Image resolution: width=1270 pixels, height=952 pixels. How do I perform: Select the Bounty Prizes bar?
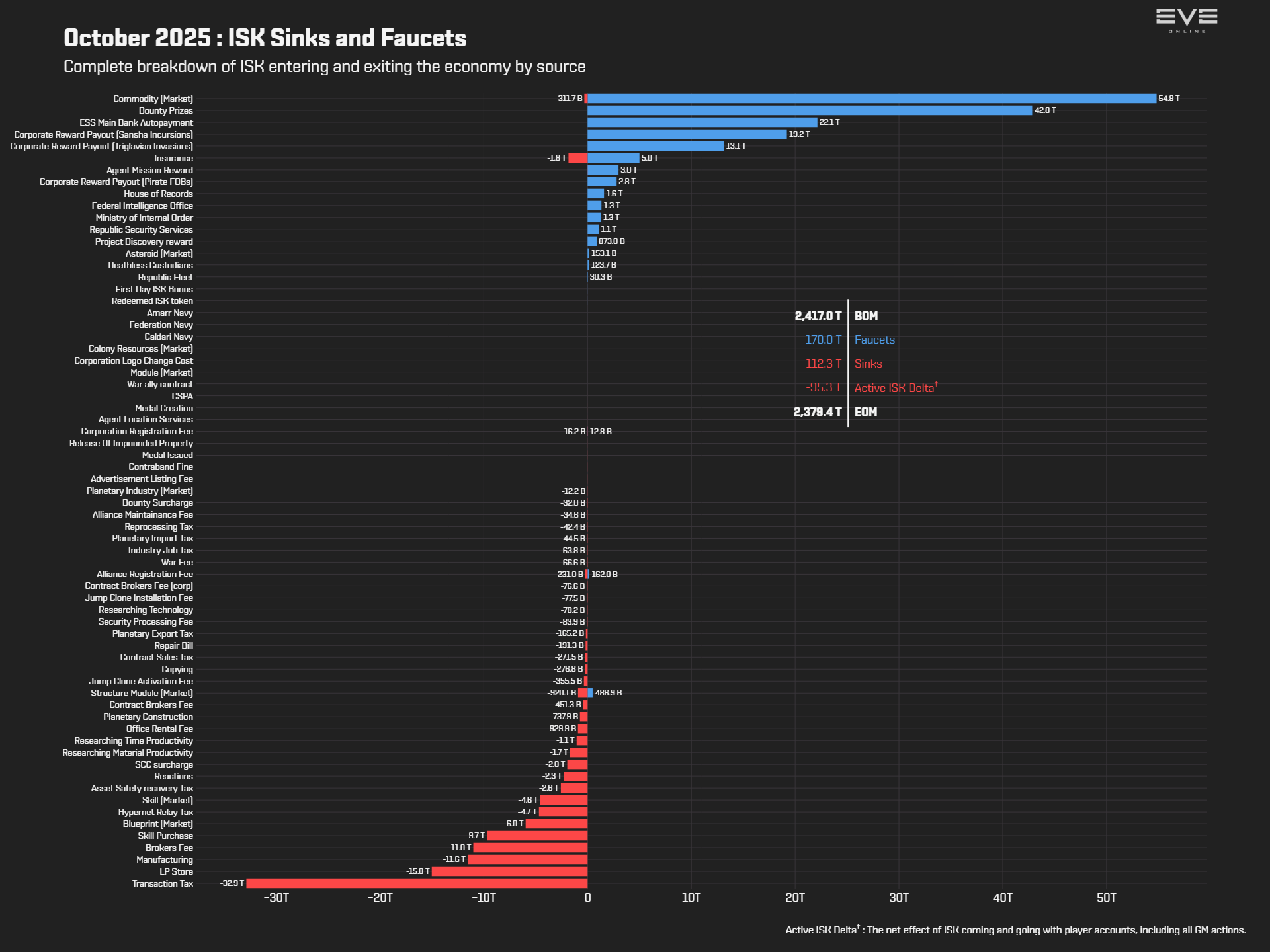point(810,110)
